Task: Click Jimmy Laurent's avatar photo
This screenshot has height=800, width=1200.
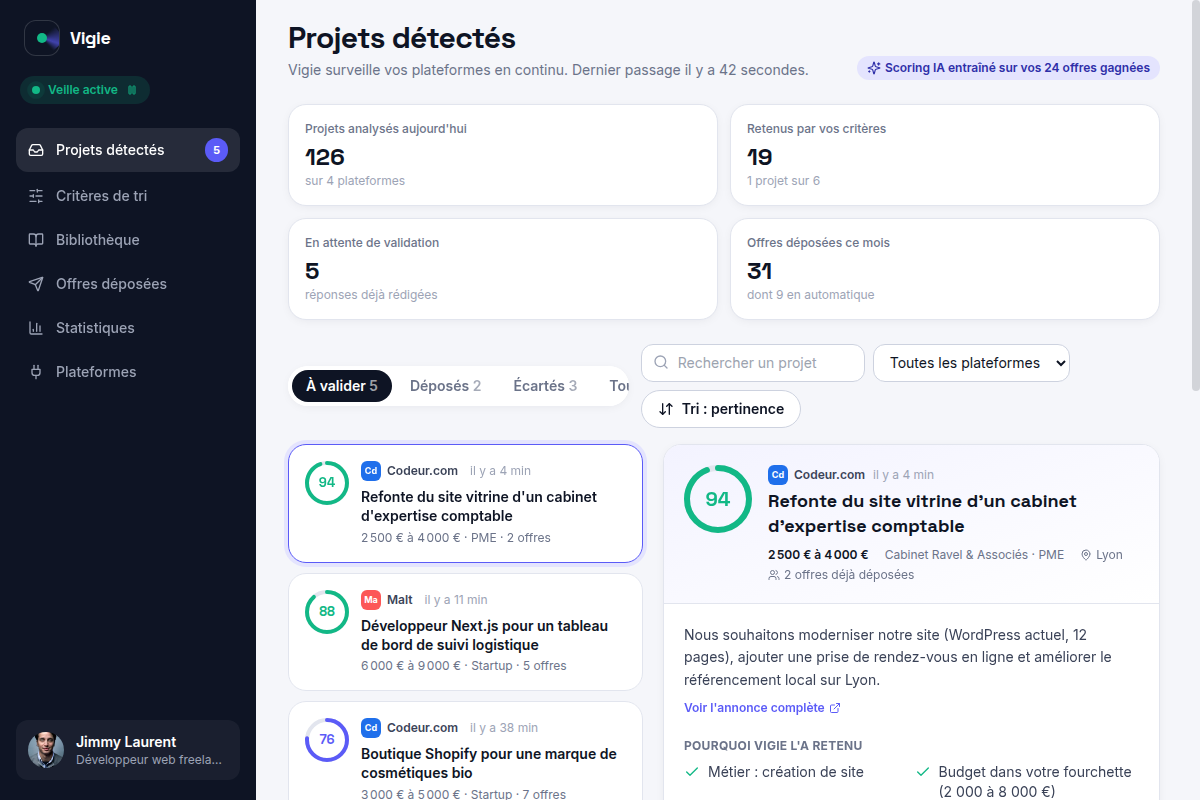Action: (x=46, y=750)
